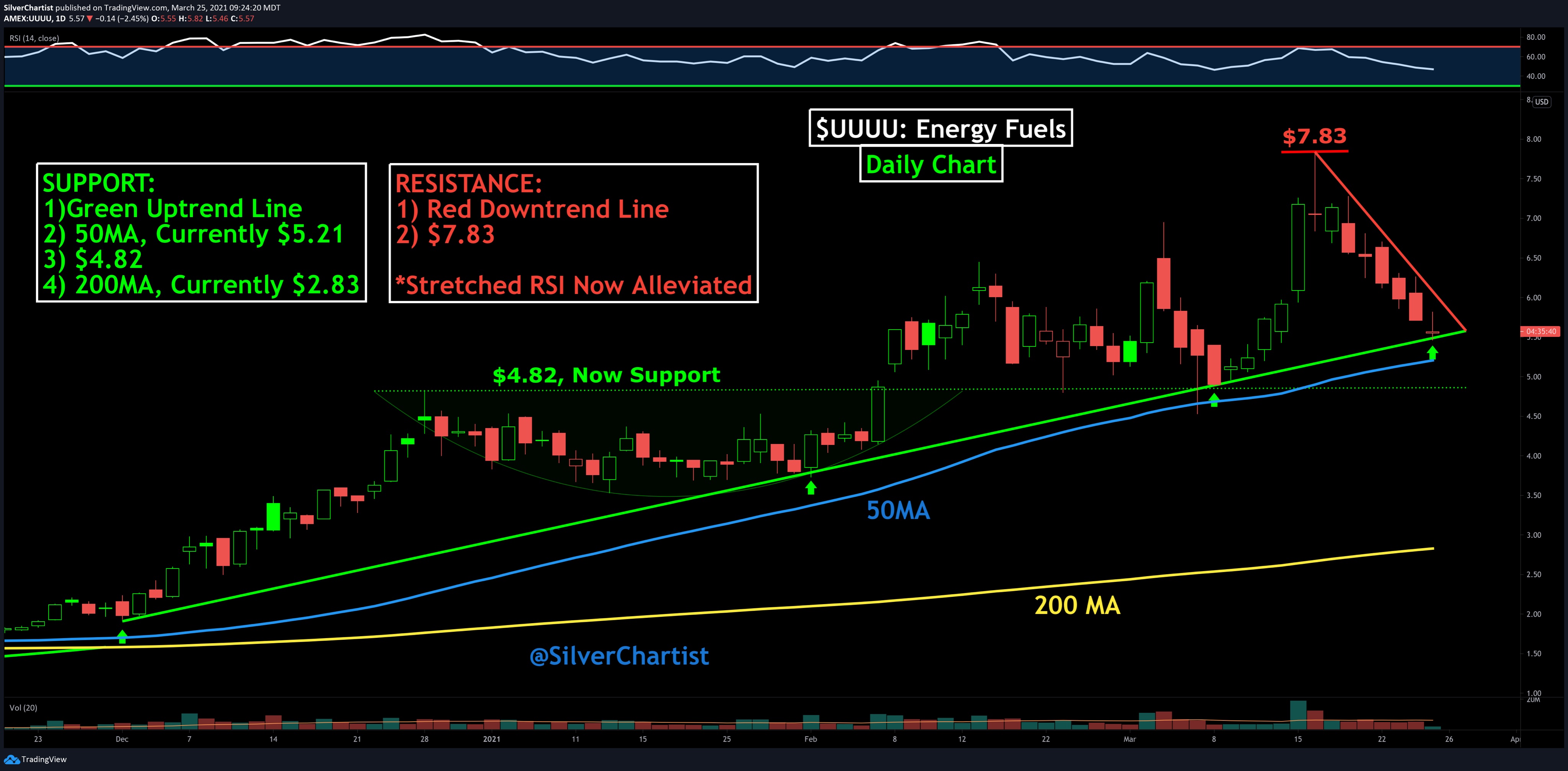The height and width of the screenshot is (771, 1568).
Task: Click the "2) $7.83" resistance entry
Action: (x=446, y=235)
